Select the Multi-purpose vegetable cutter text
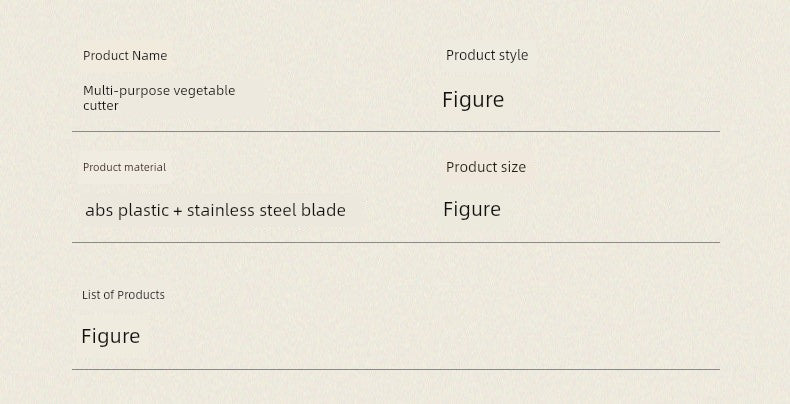The height and width of the screenshot is (404, 790). coord(159,98)
